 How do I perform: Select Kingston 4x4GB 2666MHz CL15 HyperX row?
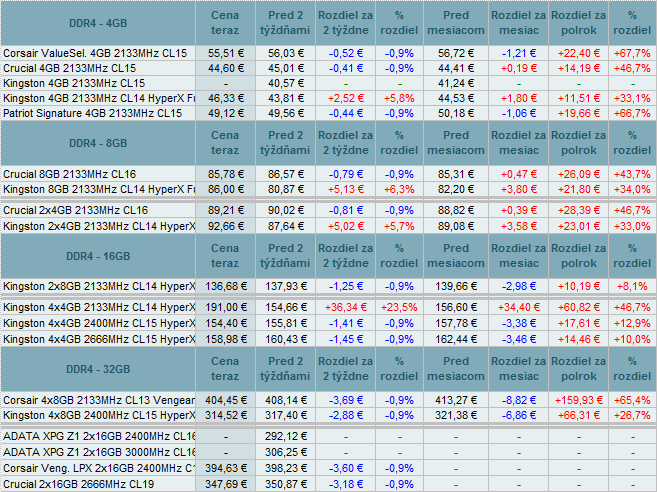pyautogui.click(x=99, y=339)
